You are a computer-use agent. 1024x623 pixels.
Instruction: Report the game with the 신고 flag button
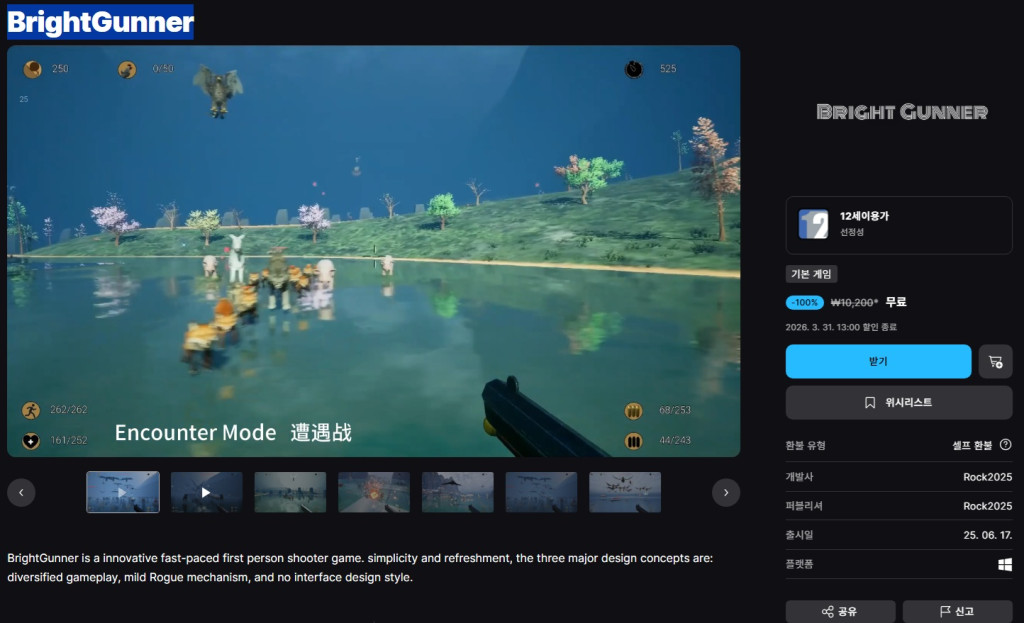[957, 611]
